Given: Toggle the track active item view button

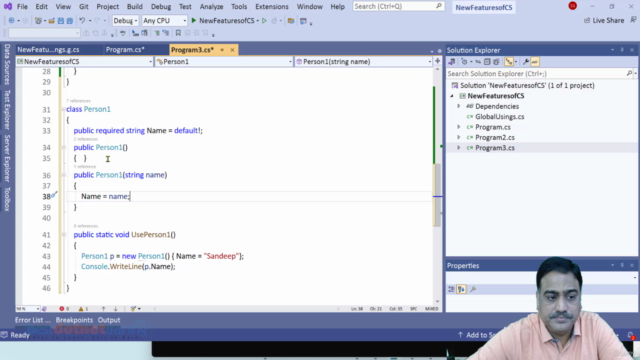Looking at the screenshot, I should pos(509,62).
